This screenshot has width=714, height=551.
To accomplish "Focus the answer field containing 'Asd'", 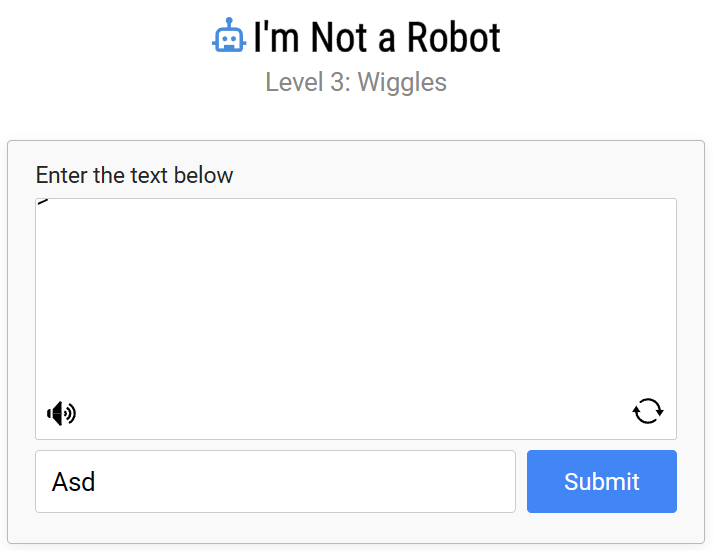I will tap(275, 481).
